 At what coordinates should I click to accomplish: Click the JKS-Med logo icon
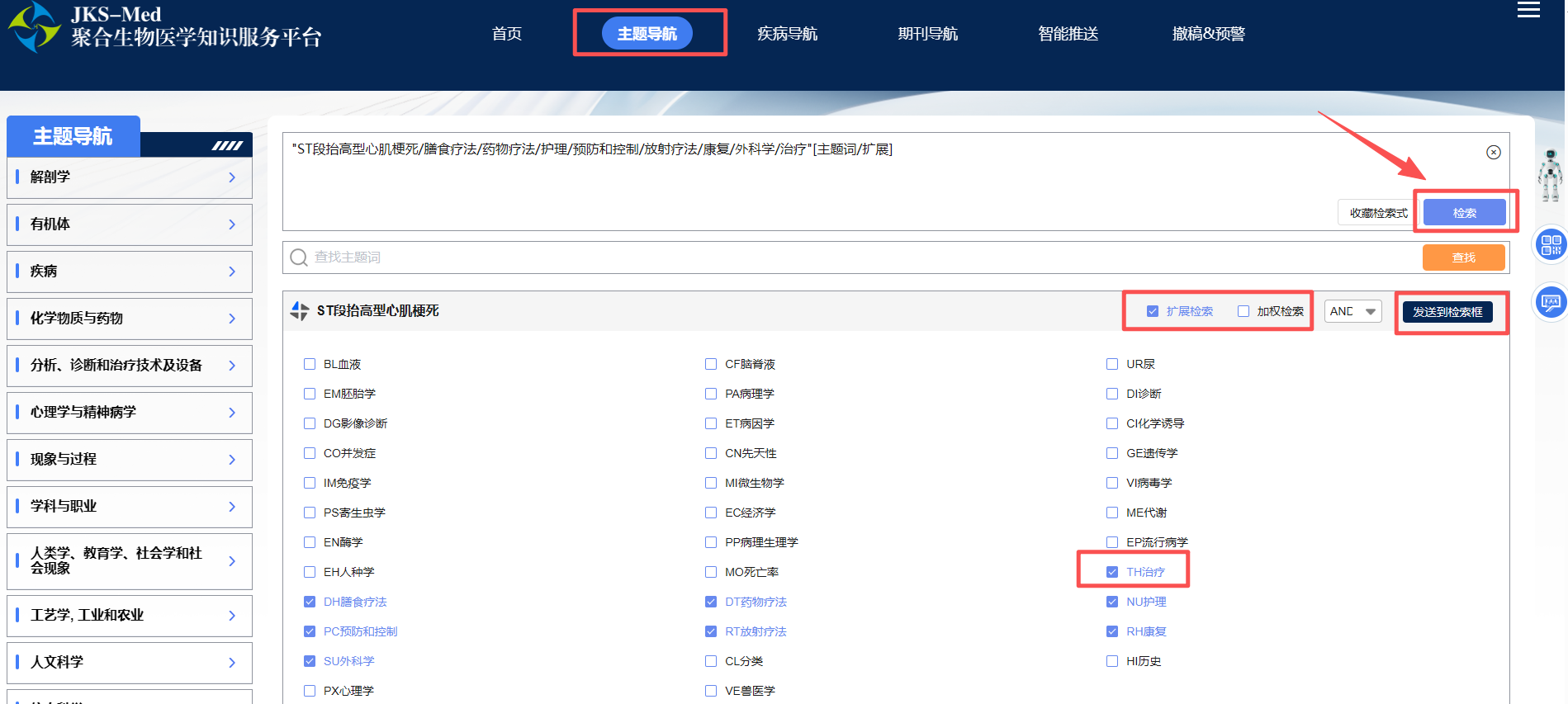[34, 26]
